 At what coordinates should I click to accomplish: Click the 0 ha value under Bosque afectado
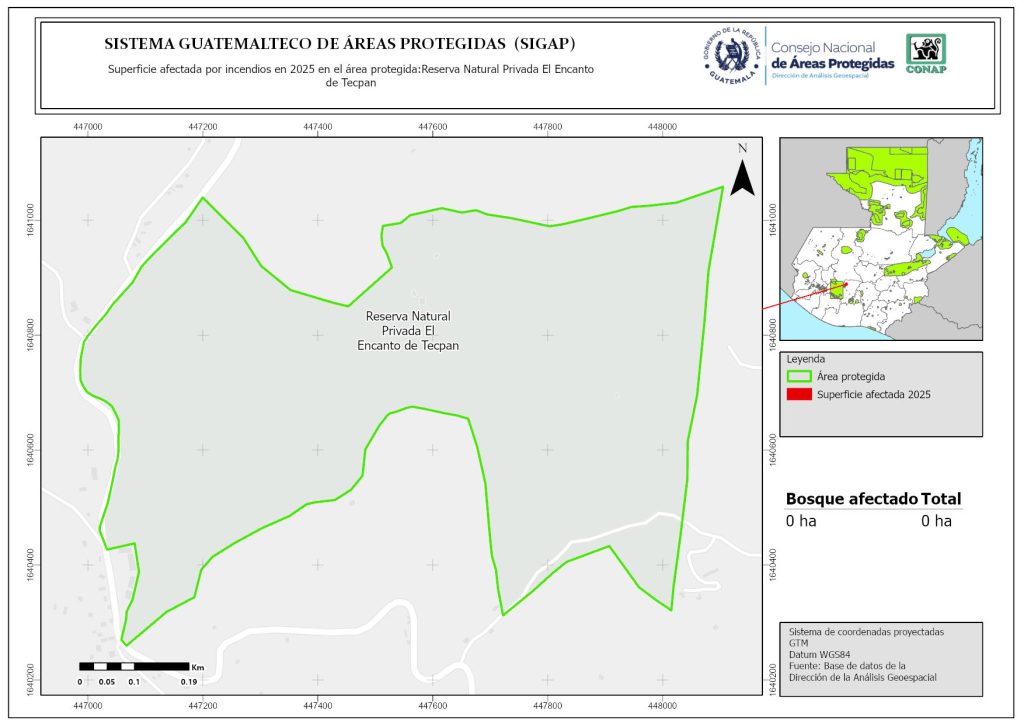click(801, 521)
